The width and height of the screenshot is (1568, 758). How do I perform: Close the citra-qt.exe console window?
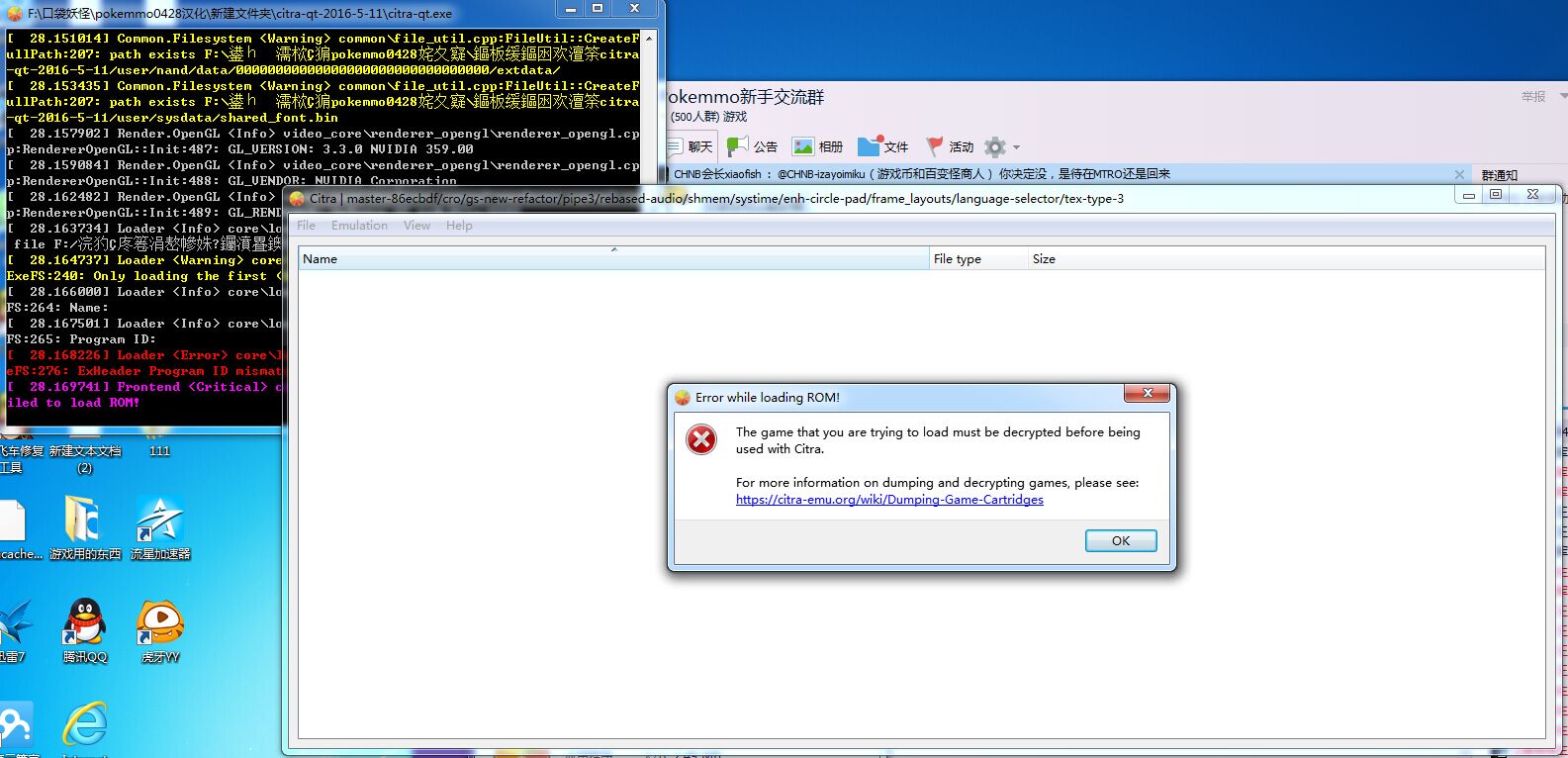pos(634,8)
